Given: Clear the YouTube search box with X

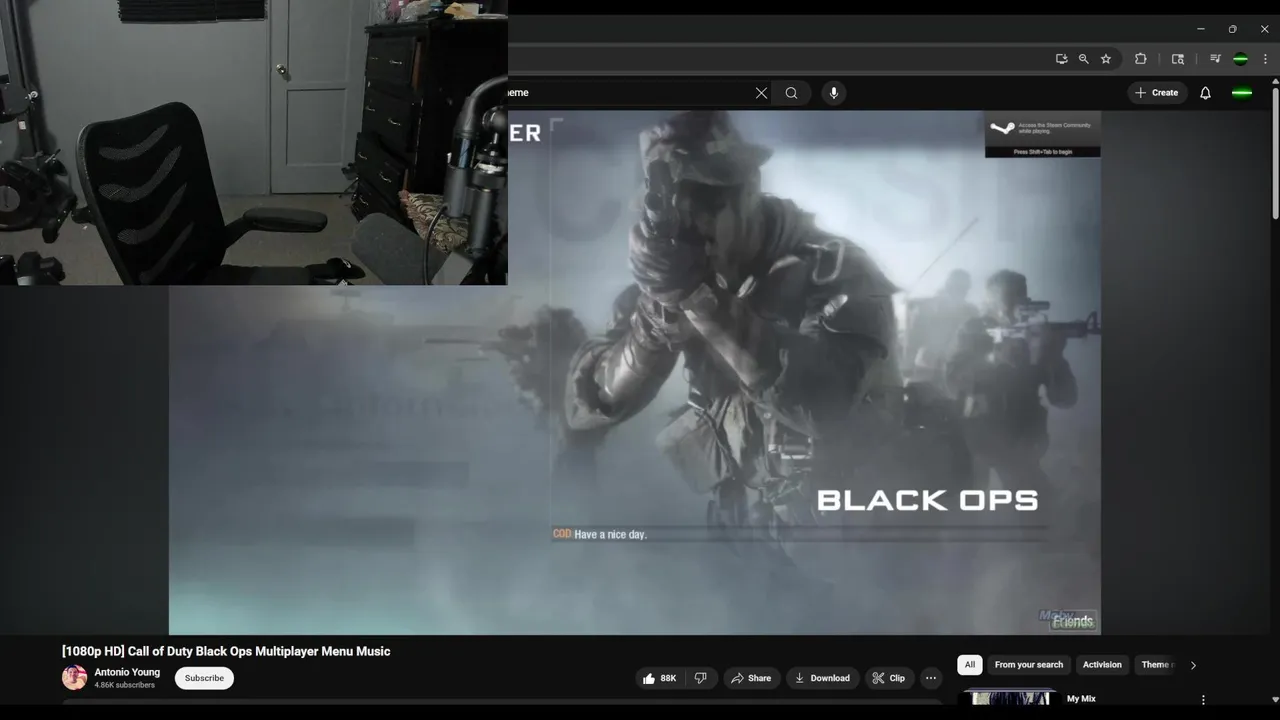Looking at the screenshot, I should (761, 93).
